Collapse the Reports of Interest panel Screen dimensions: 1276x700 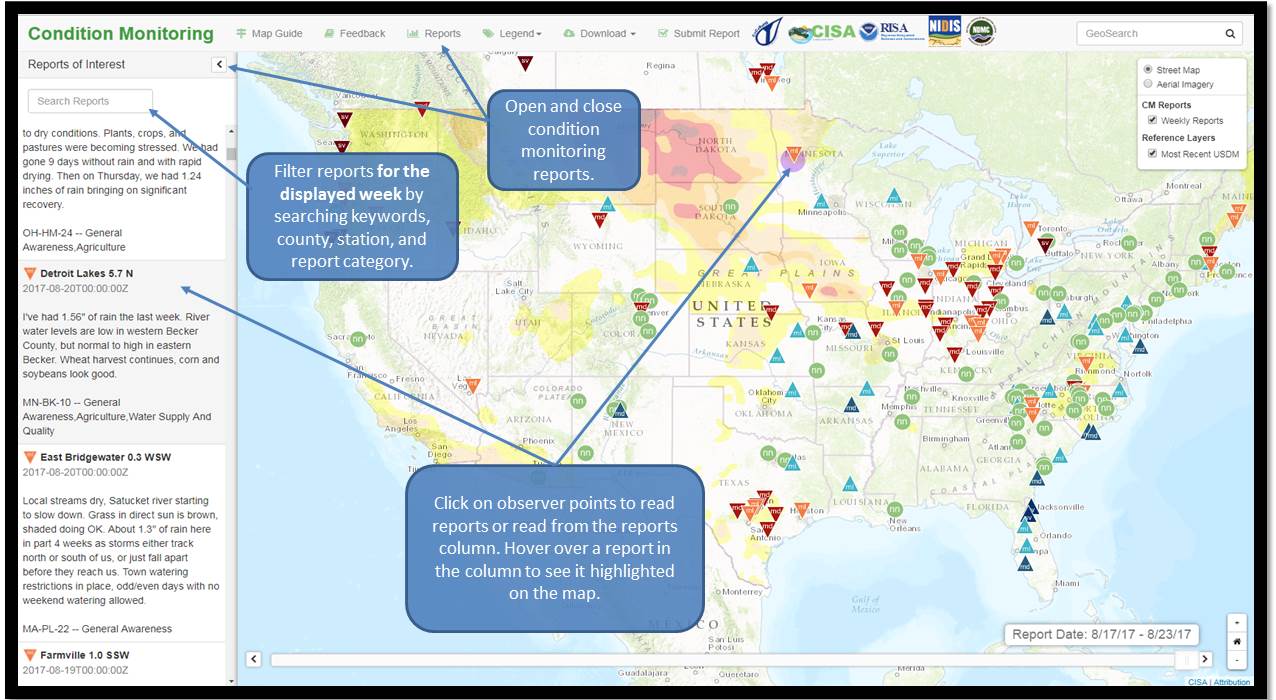[x=219, y=64]
